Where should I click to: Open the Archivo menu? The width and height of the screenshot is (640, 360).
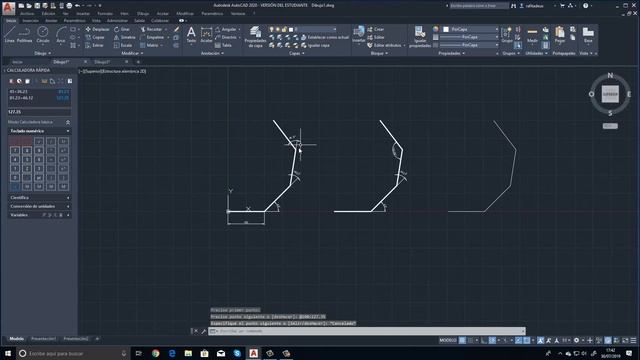click(27, 13)
